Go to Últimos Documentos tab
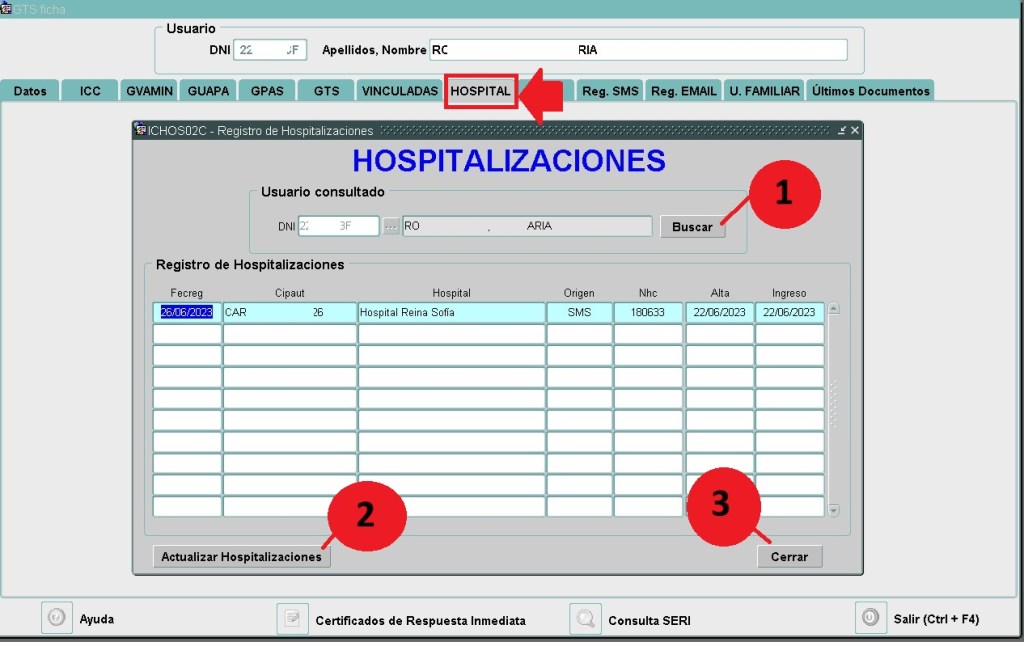Viewport: 1024px width, 646px height. [x=870, y=91]
